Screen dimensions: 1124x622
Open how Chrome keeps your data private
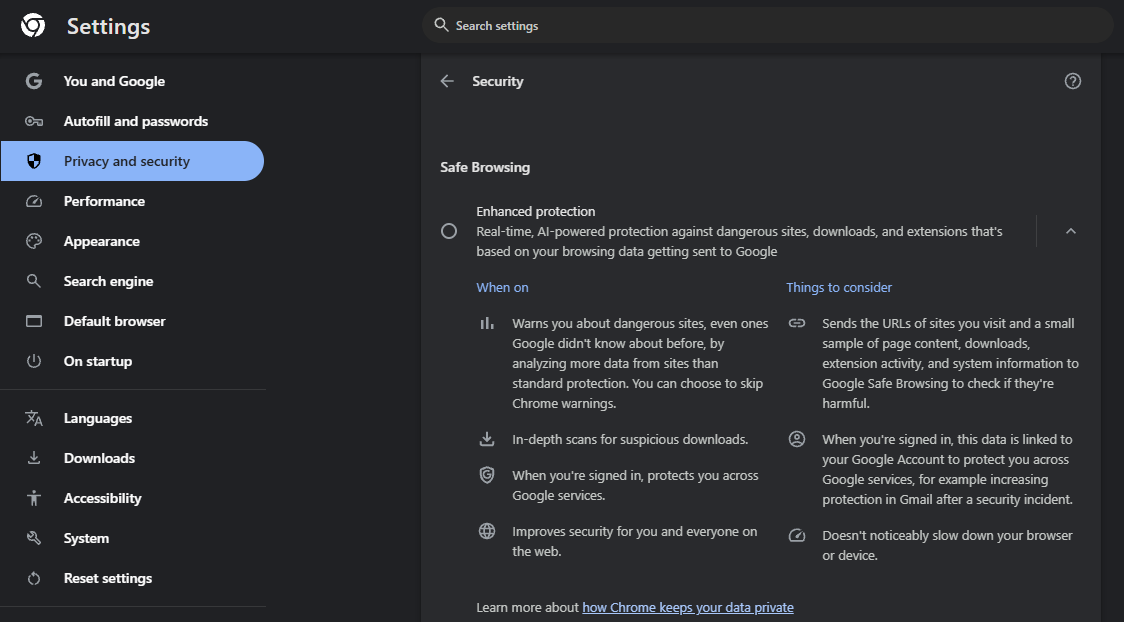point(687,607)
